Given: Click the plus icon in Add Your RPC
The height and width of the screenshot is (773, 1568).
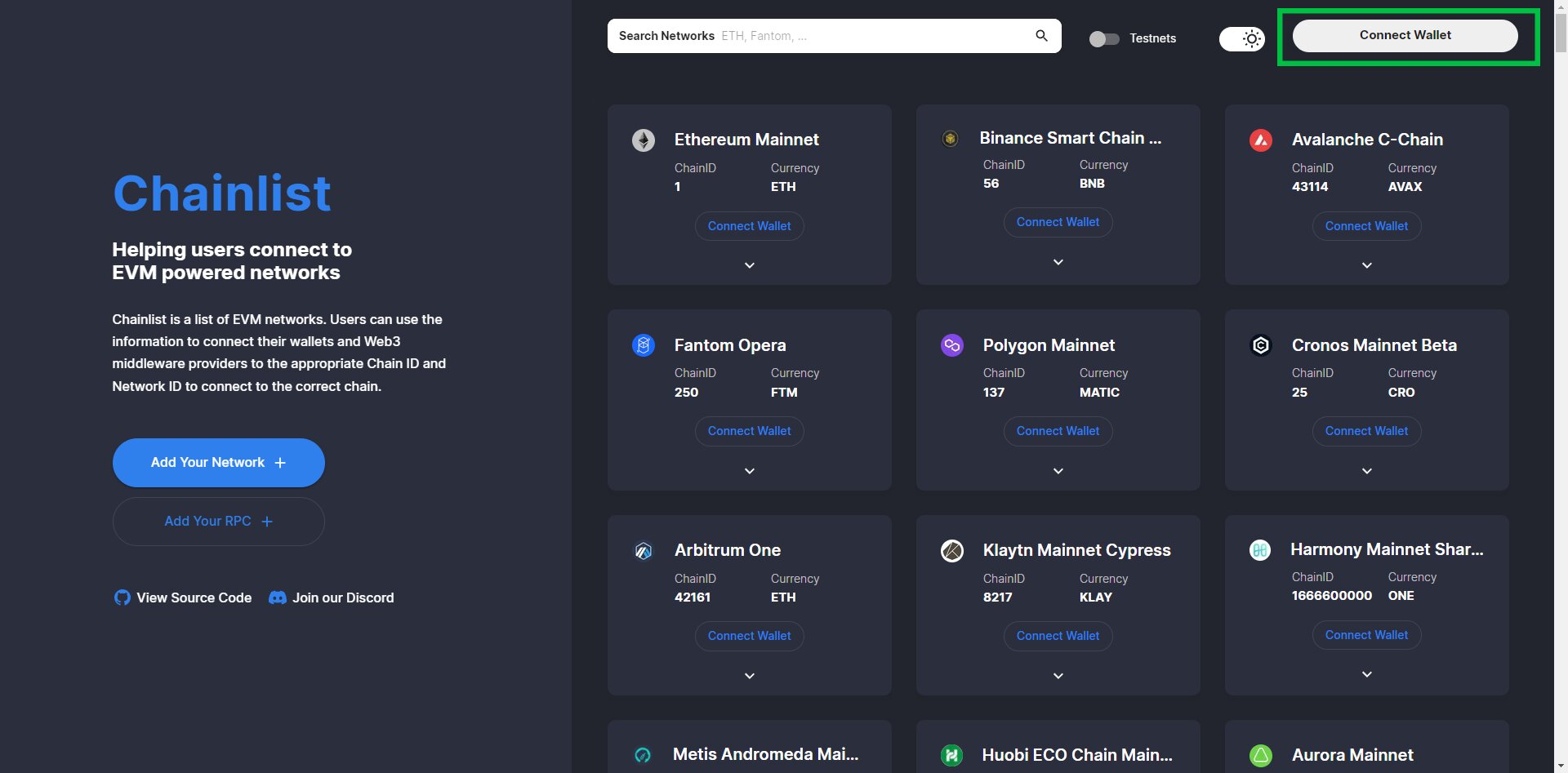Looking at the screenshot, I should tap(267, 522).
